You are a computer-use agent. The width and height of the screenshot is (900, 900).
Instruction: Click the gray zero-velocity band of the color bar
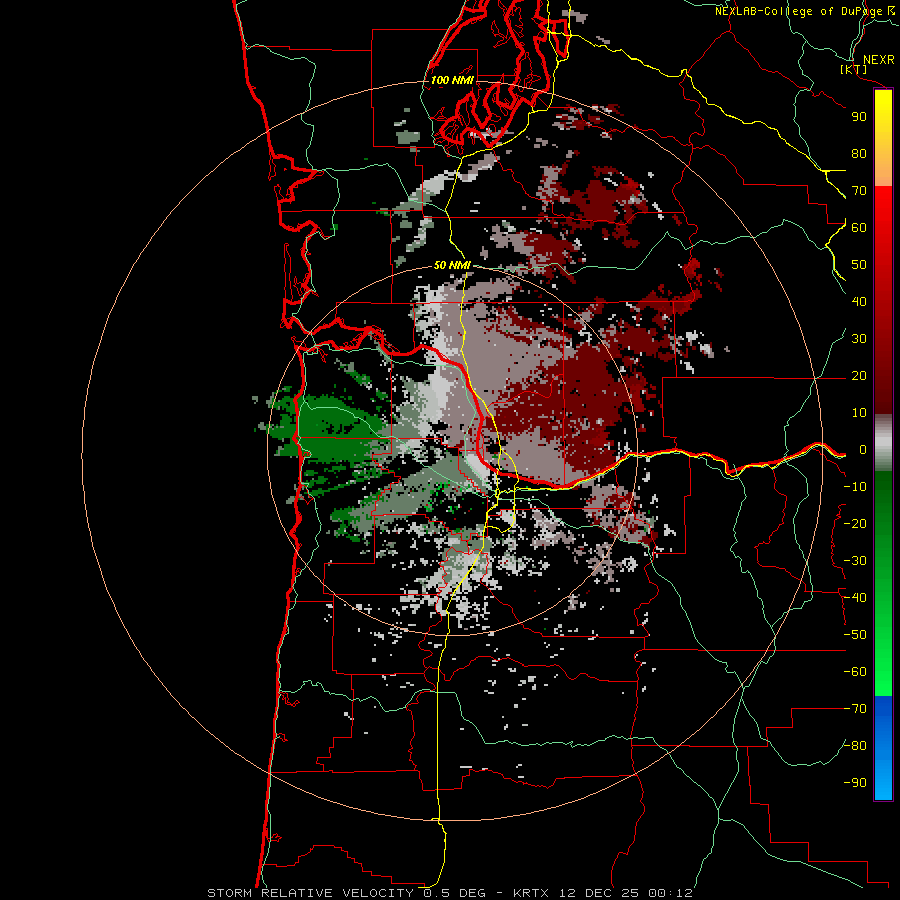tap(883, 443)
